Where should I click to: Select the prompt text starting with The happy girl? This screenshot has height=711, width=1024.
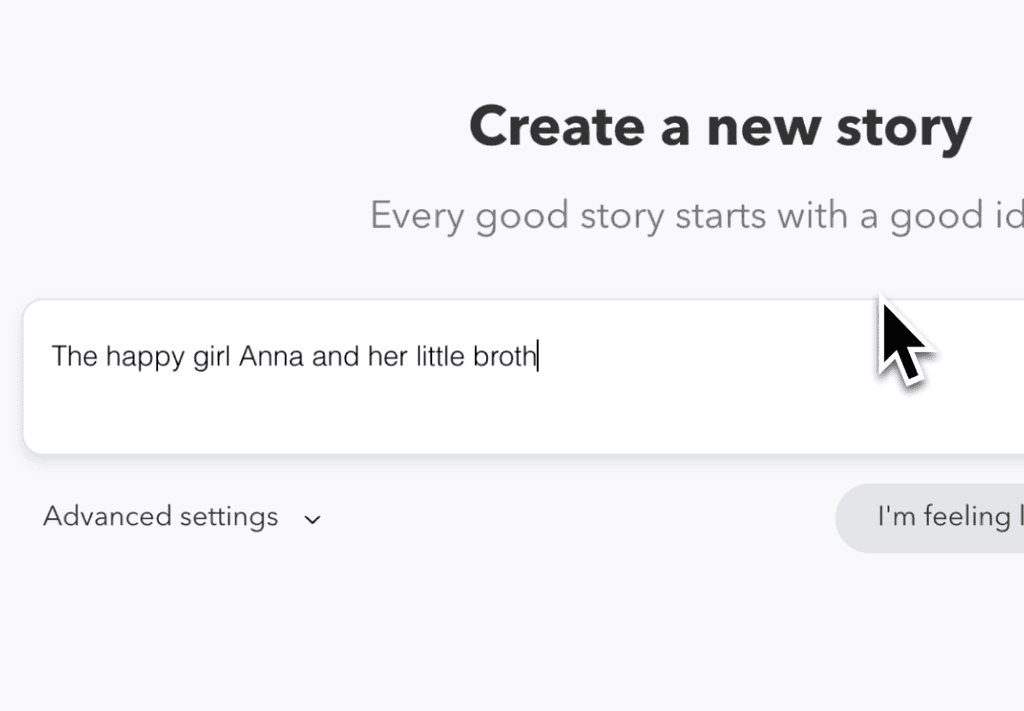(295, 356)
